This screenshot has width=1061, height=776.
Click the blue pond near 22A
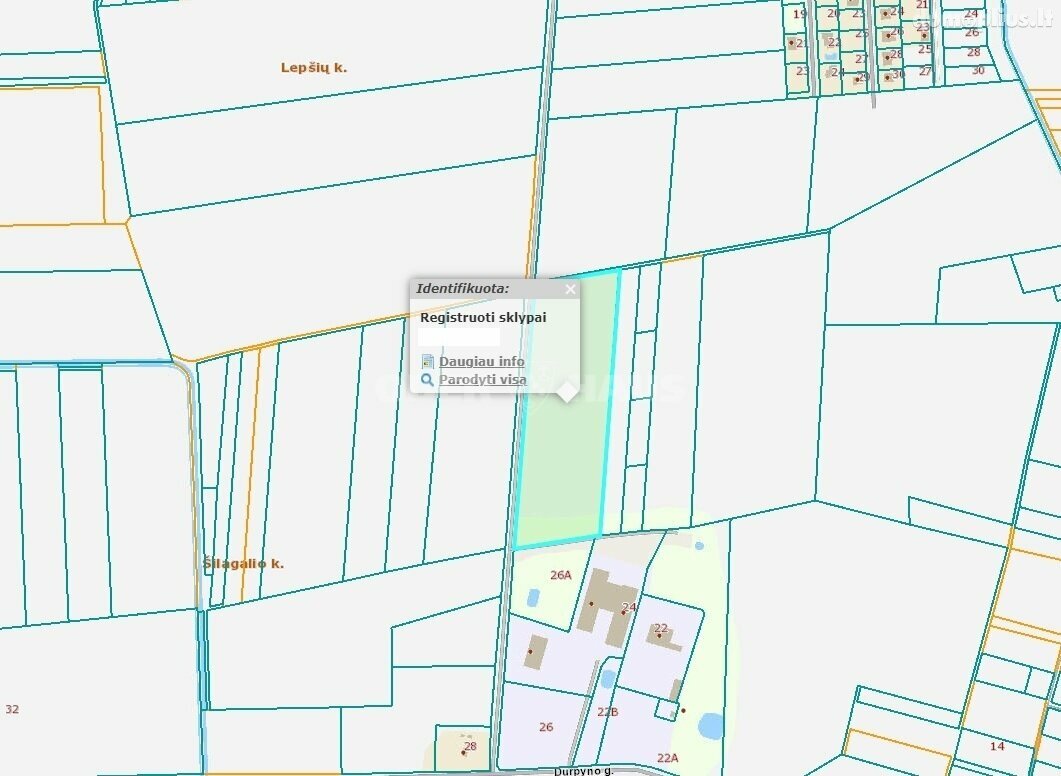point(710,724)
